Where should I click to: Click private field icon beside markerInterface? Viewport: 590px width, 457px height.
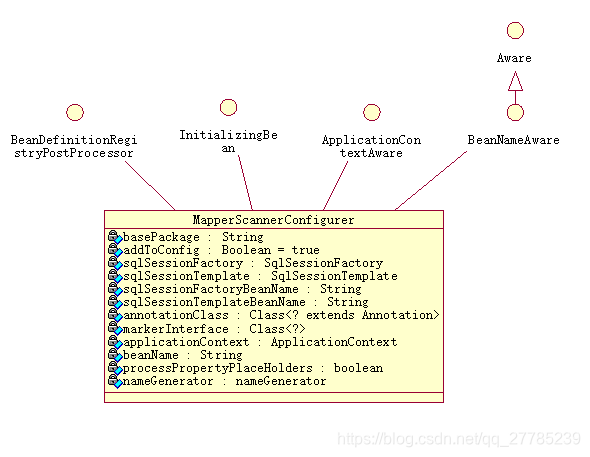[115, 329]
